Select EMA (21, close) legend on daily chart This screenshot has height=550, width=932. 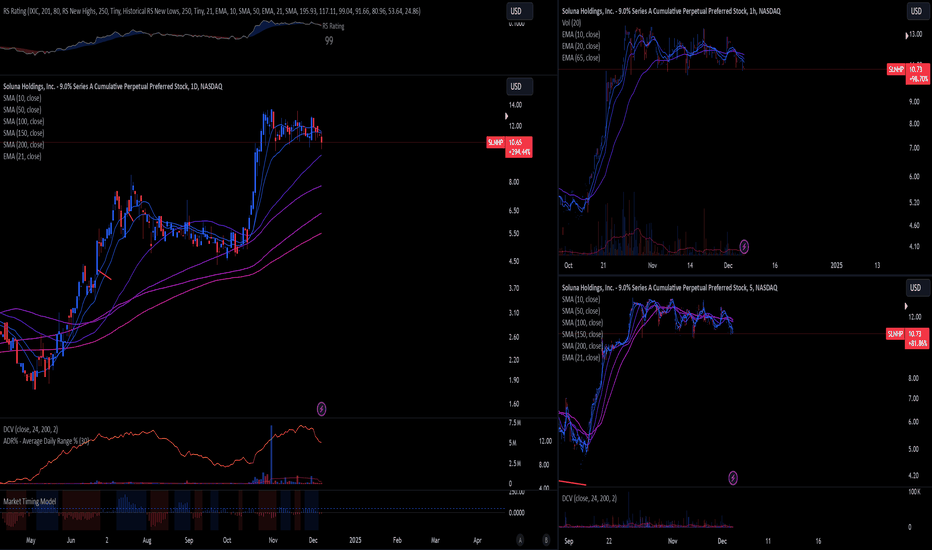click(22, 156)
